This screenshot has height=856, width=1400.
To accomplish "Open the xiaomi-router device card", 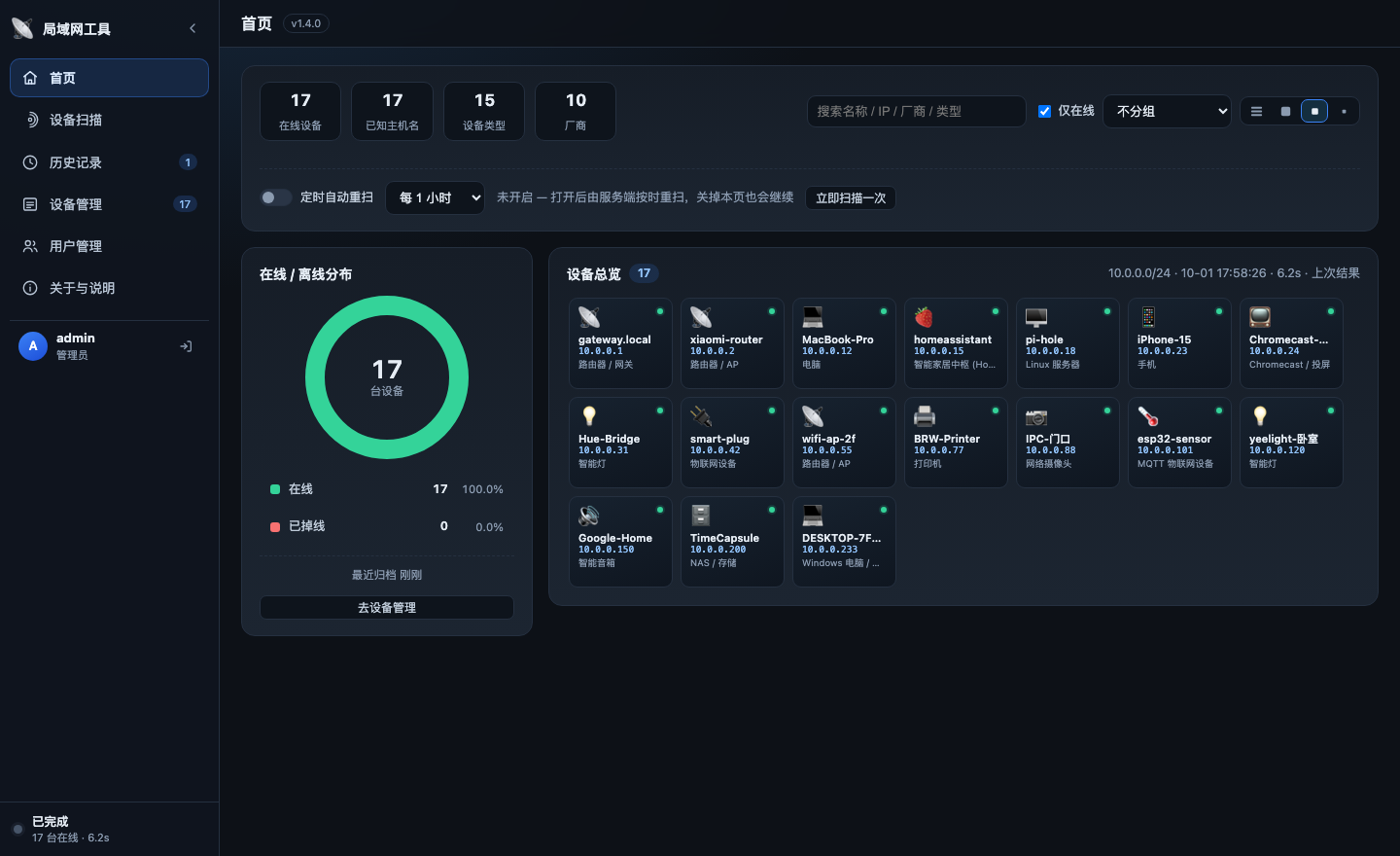I will [732, 343].
